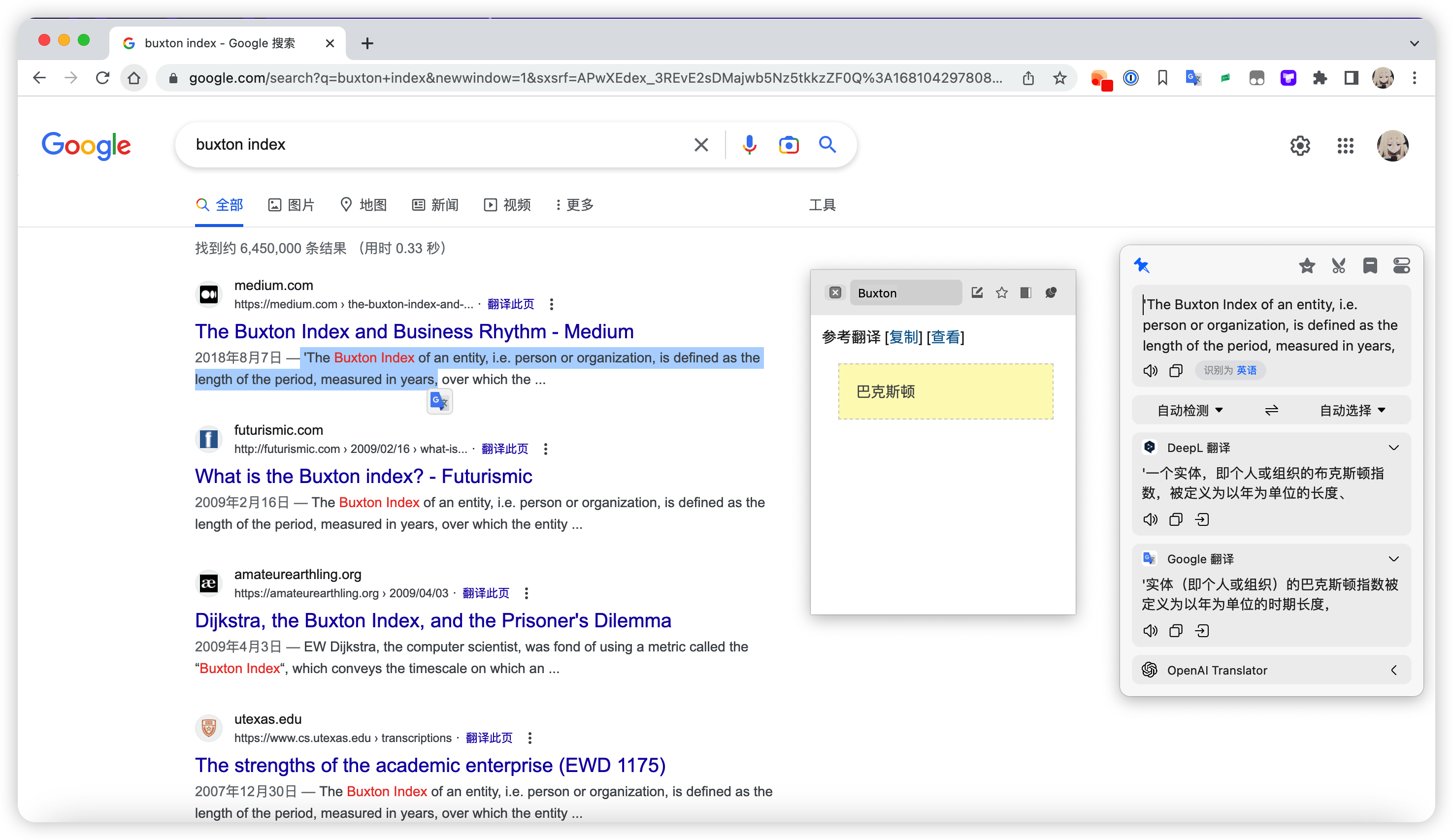
Task: Open the 自动检测 source language dropdown
Action: point(1189,411)
